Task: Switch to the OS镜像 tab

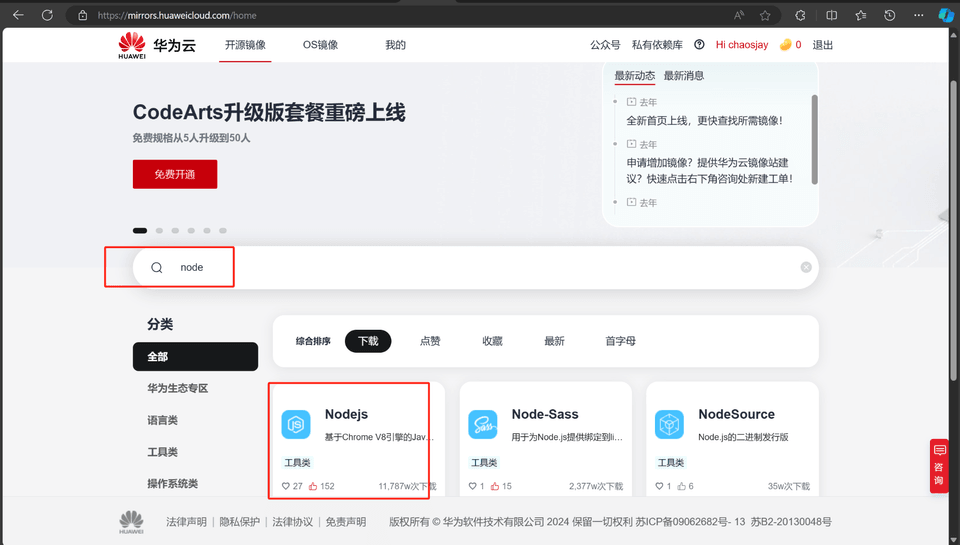Action: (320, 45)
